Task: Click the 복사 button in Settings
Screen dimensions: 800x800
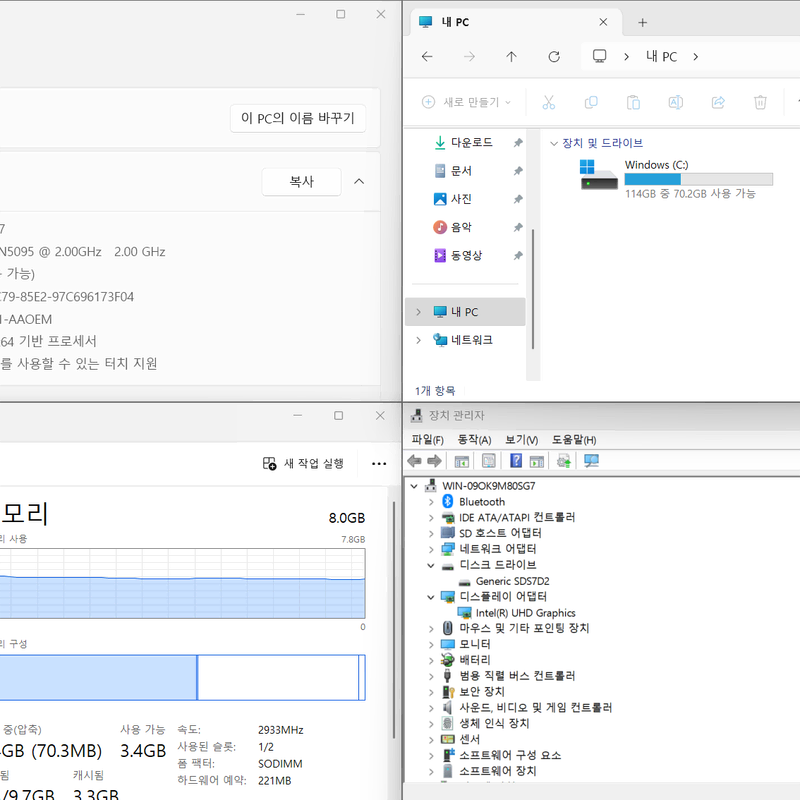Action: tap(301, 182)
